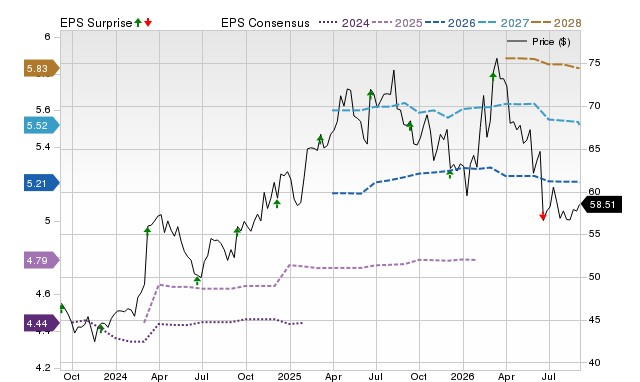Screen dimensions: 640x382
Task: Click the 40 label on the price axis
Action: 594,362
